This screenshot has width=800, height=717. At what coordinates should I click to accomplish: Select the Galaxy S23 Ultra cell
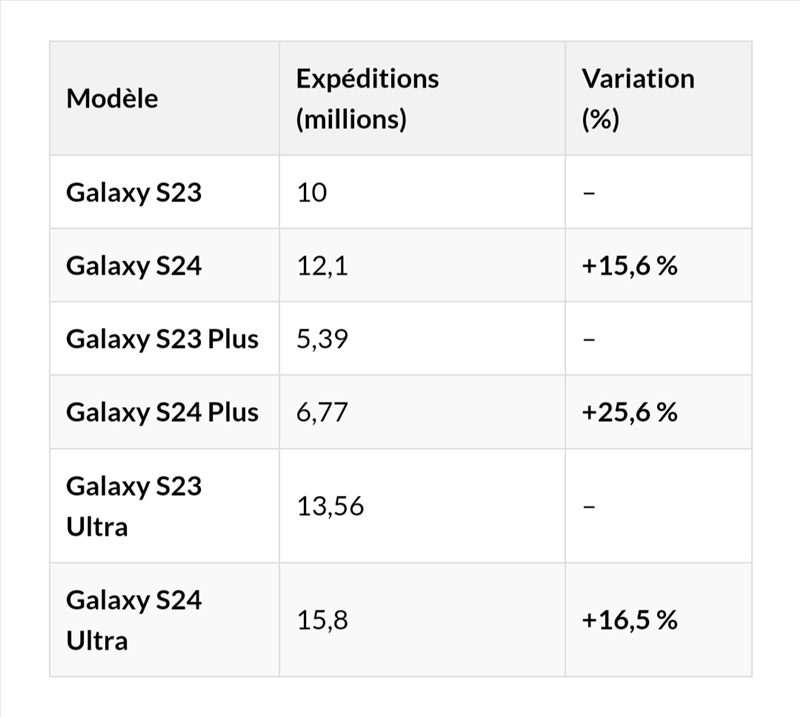[x=134, y=506]
